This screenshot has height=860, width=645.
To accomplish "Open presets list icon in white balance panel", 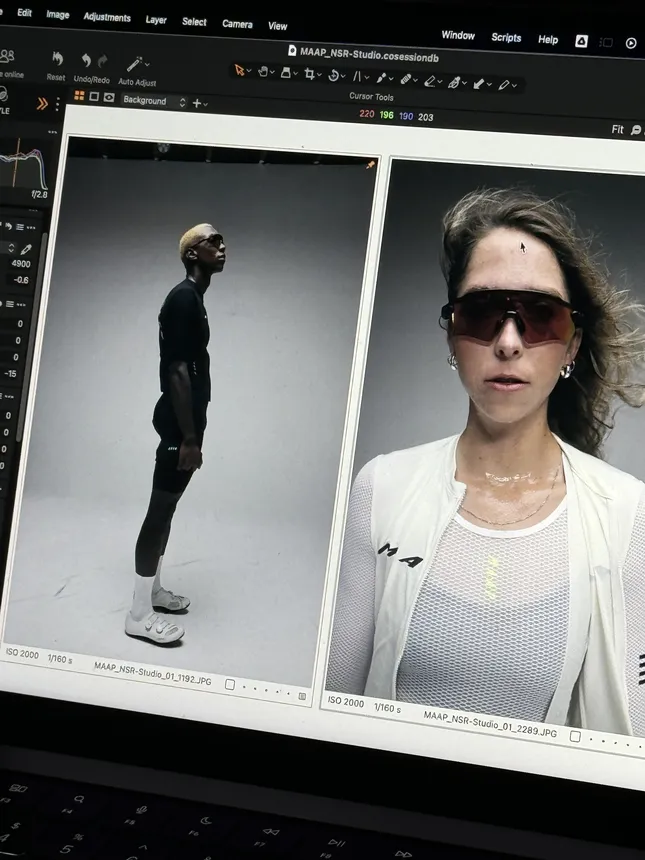I will tap(20, 227).
